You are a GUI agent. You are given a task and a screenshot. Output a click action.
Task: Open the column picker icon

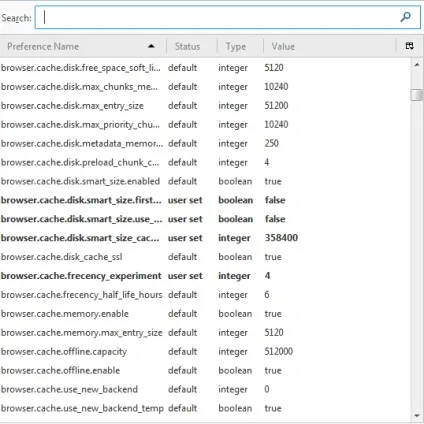[x=409, y=46]
